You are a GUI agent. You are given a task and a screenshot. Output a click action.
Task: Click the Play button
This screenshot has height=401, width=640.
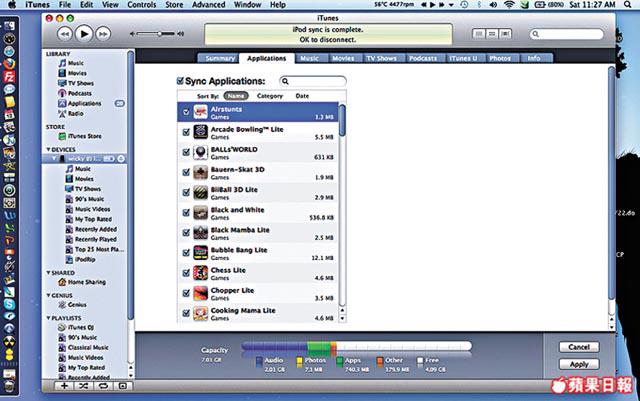pos(84,34)
